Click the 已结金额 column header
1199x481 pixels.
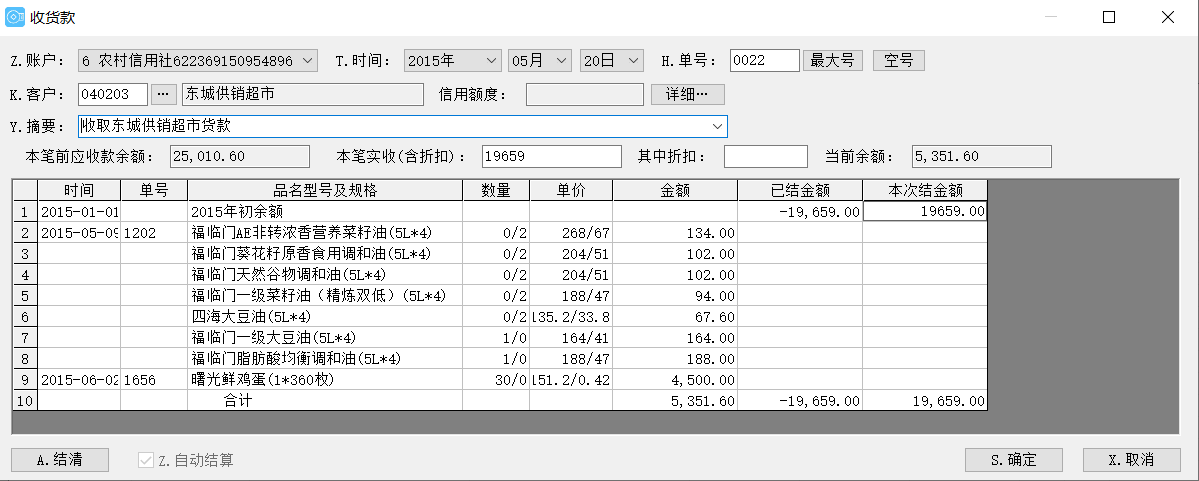[800, 190]
